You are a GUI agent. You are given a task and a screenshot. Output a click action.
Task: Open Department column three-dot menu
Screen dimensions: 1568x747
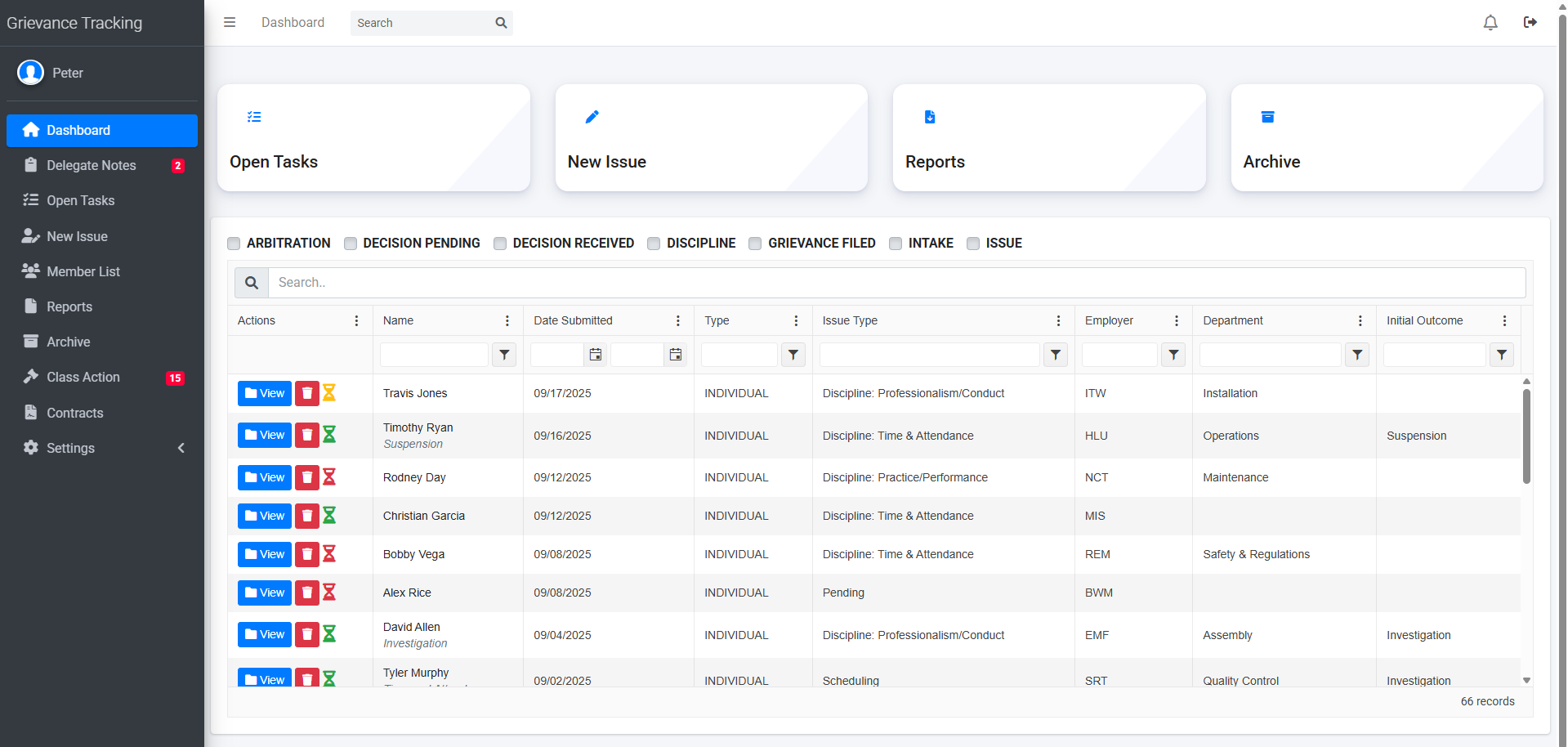pos(1360,321)
